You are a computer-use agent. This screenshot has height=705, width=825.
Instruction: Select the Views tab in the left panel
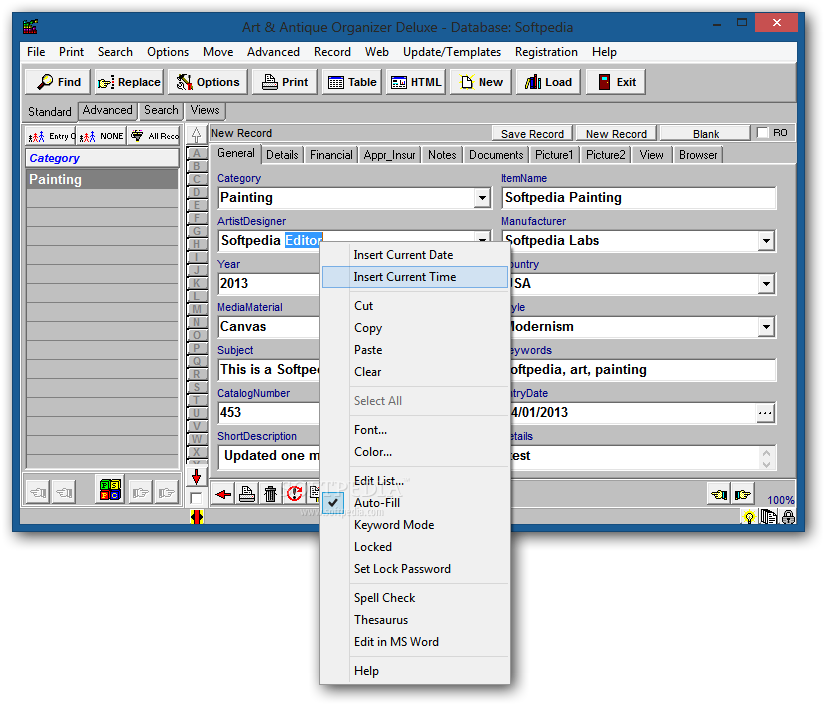[205, 110]
